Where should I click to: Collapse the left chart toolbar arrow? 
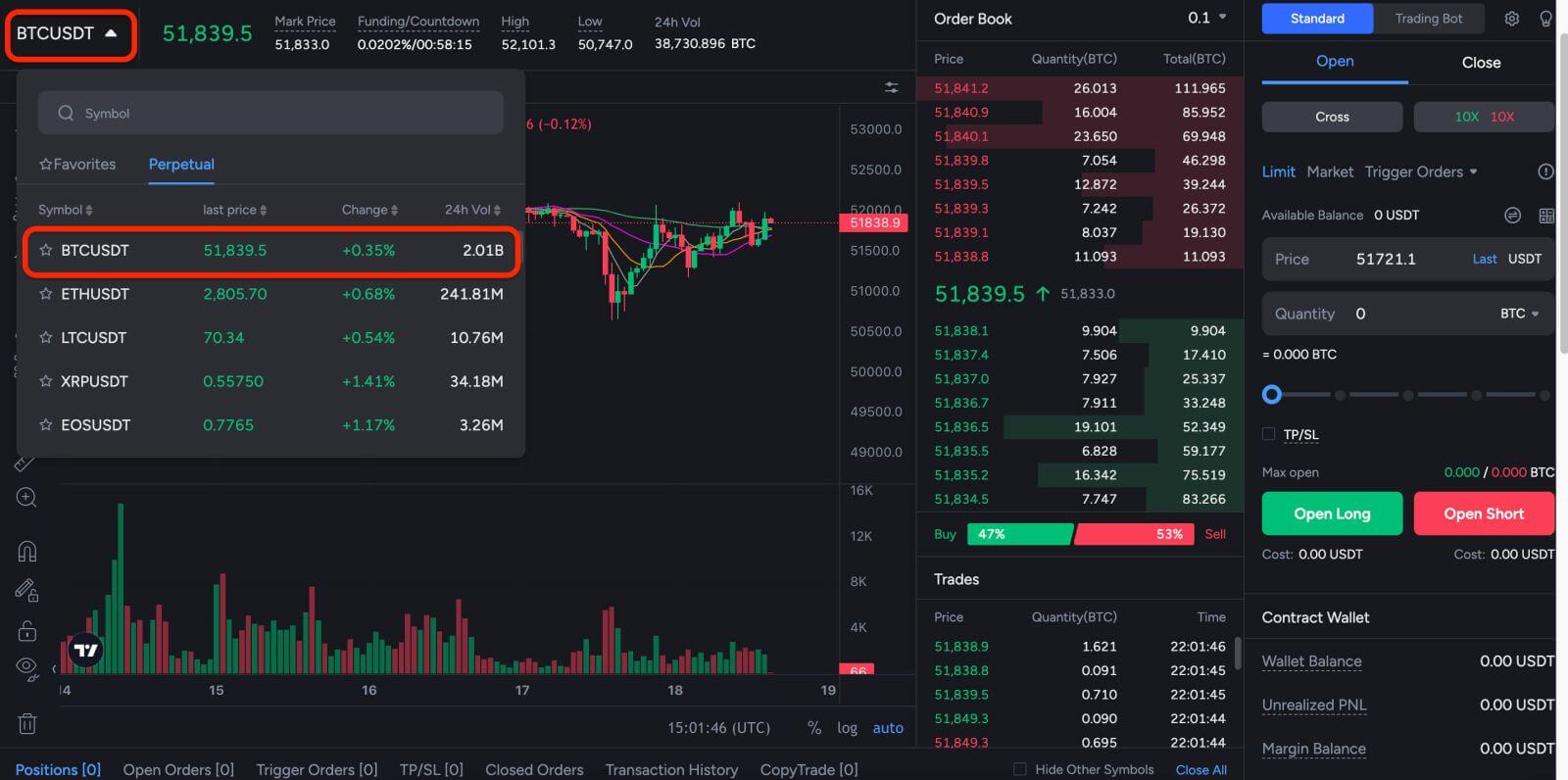coord(55,669)
